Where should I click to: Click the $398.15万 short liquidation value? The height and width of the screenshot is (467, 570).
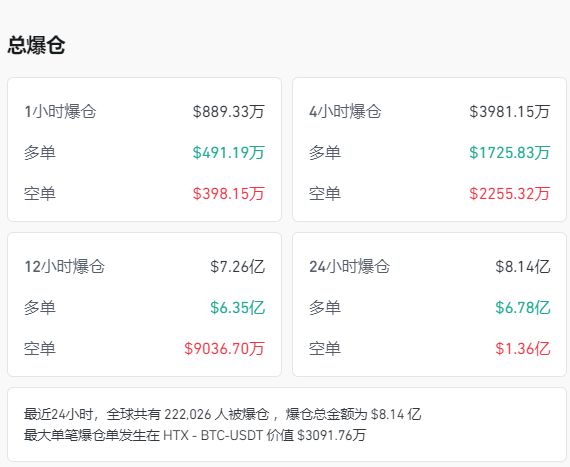point(229,193)
